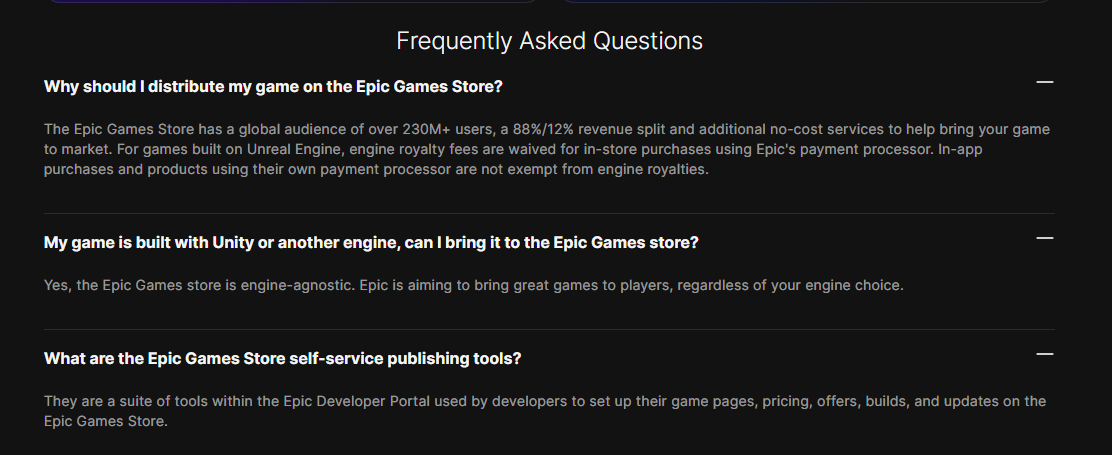1112x455 pixels.
Task: Collapse "Why should I distribute my game" question
Action: 273,87
